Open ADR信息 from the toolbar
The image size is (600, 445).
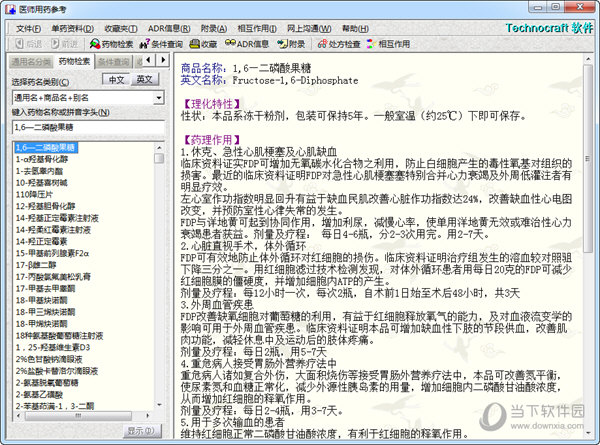click(246, 44)
